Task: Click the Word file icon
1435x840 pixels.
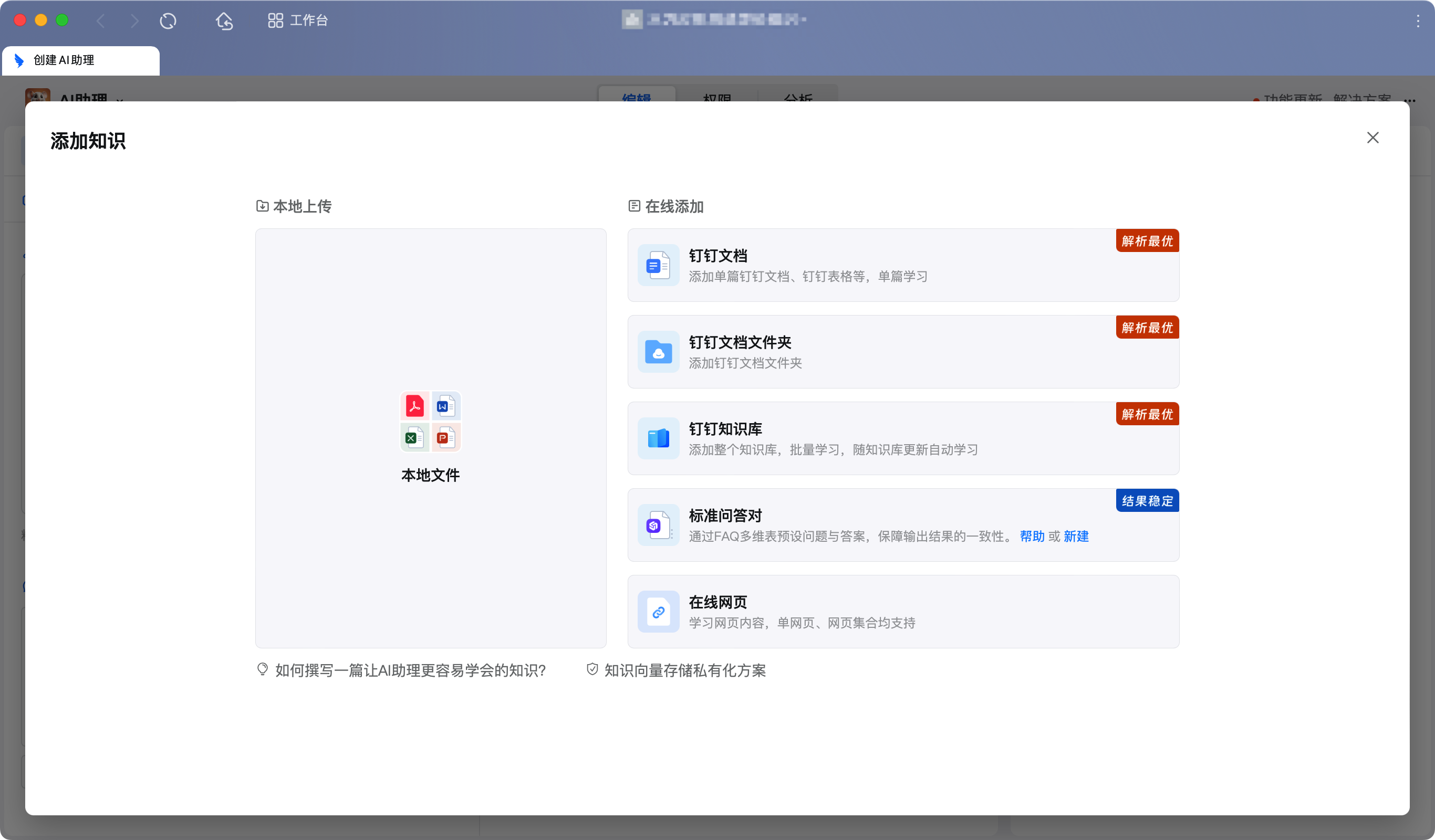Action: (446, 406)
